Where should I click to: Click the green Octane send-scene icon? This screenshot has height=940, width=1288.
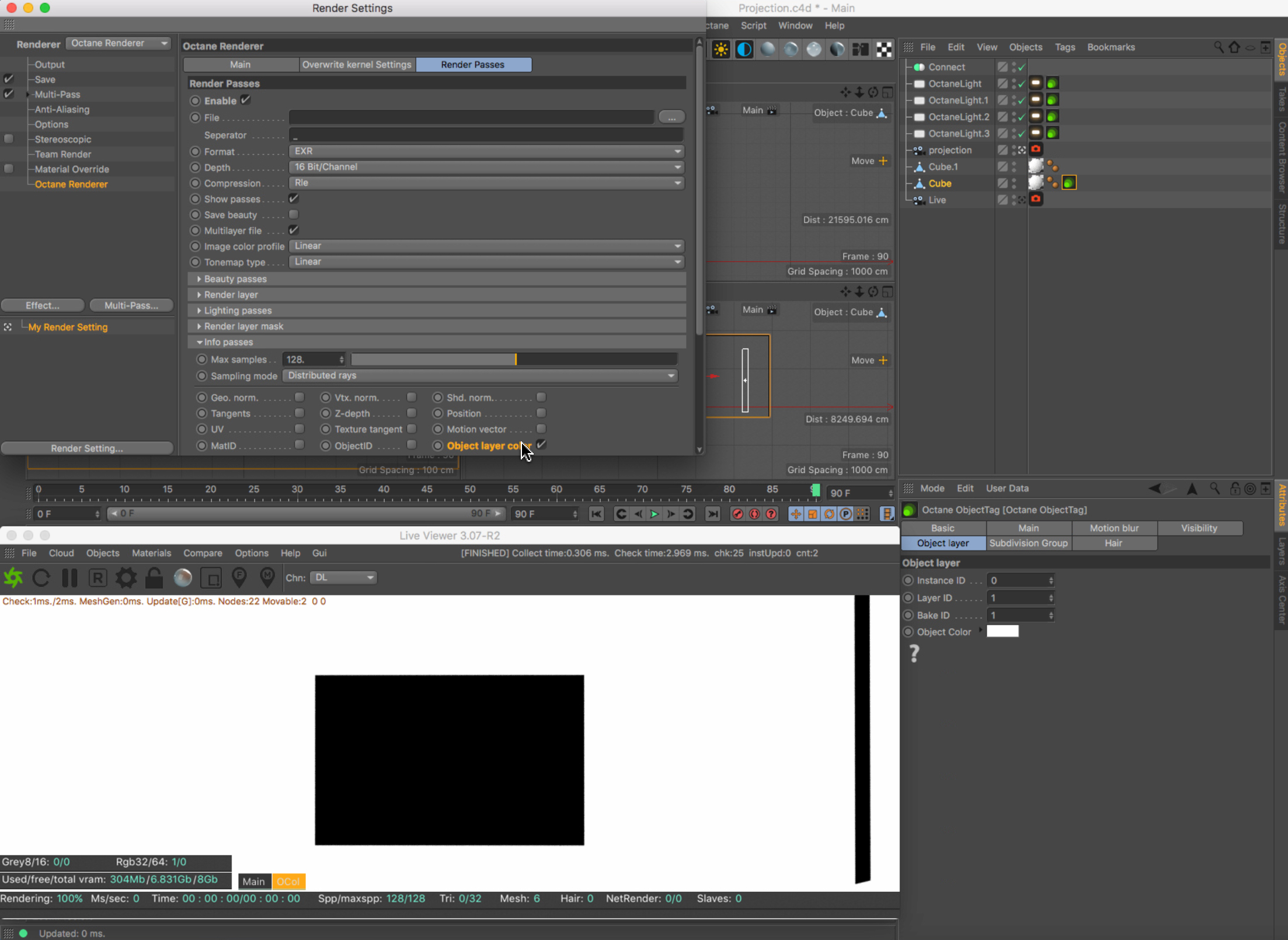pos(13,578)
